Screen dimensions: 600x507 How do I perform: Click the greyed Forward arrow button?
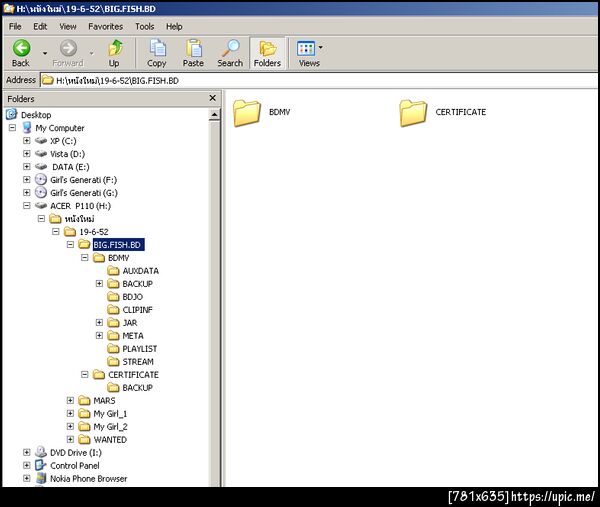pyautogui.click(x=68, y=53)
